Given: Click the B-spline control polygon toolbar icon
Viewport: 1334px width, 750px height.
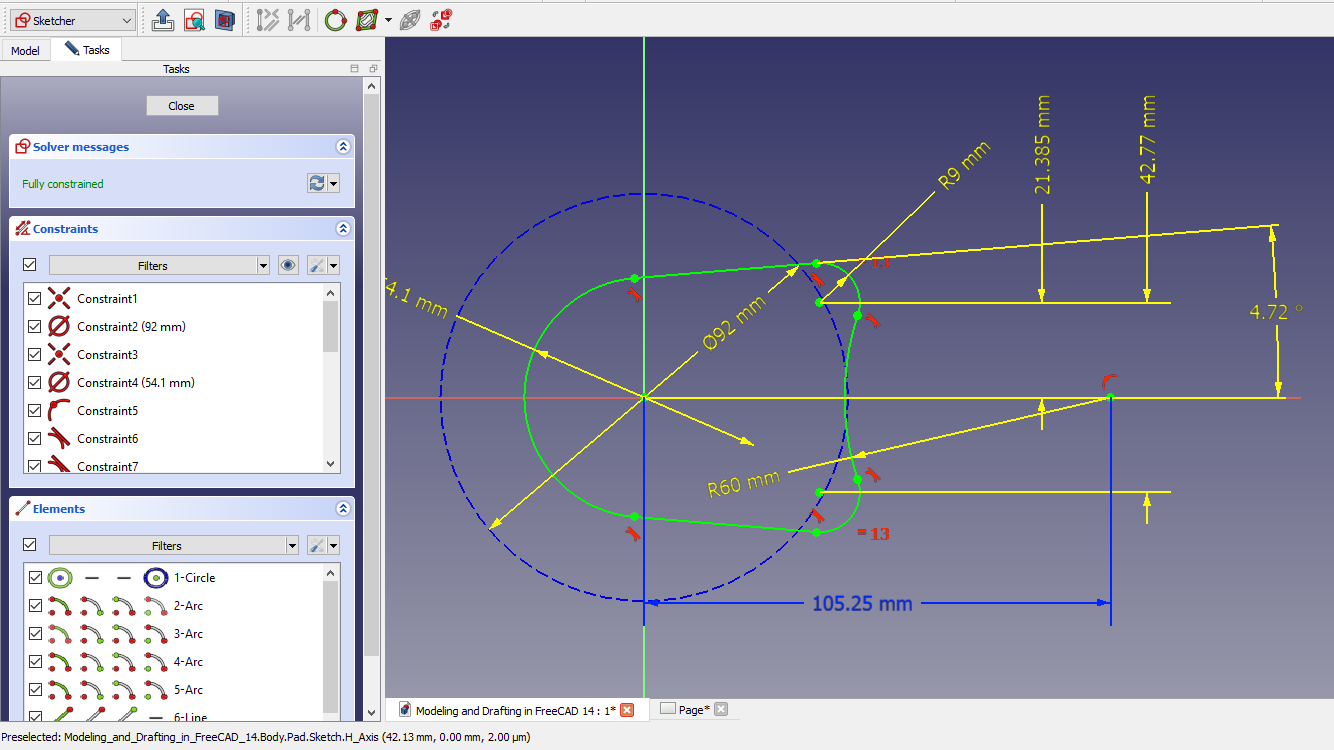Looking at the screenshot, I should pos(366,19).
